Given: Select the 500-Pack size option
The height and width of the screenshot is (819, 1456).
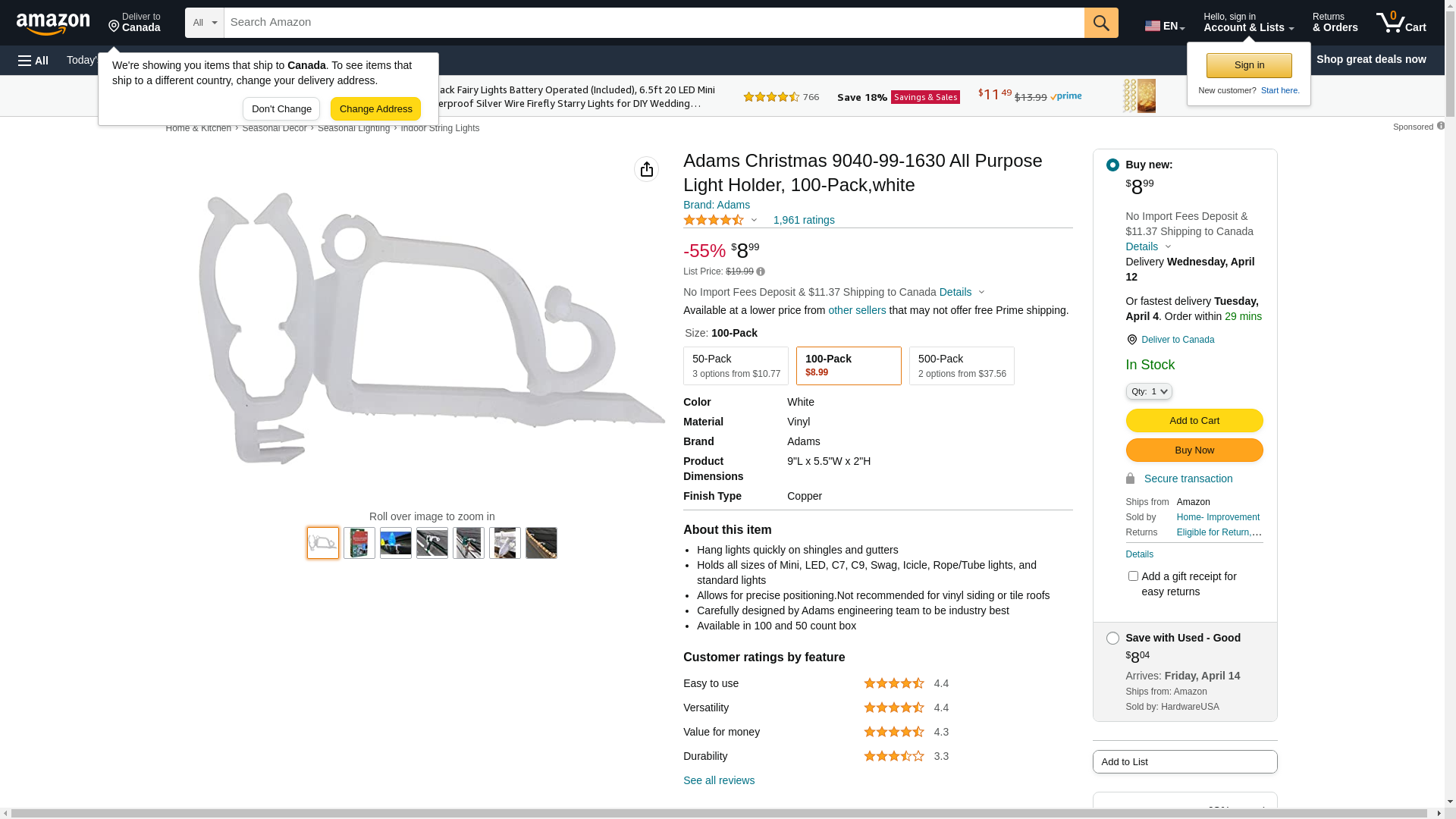Looking at the screenshot, I should [x=962, y=366].
